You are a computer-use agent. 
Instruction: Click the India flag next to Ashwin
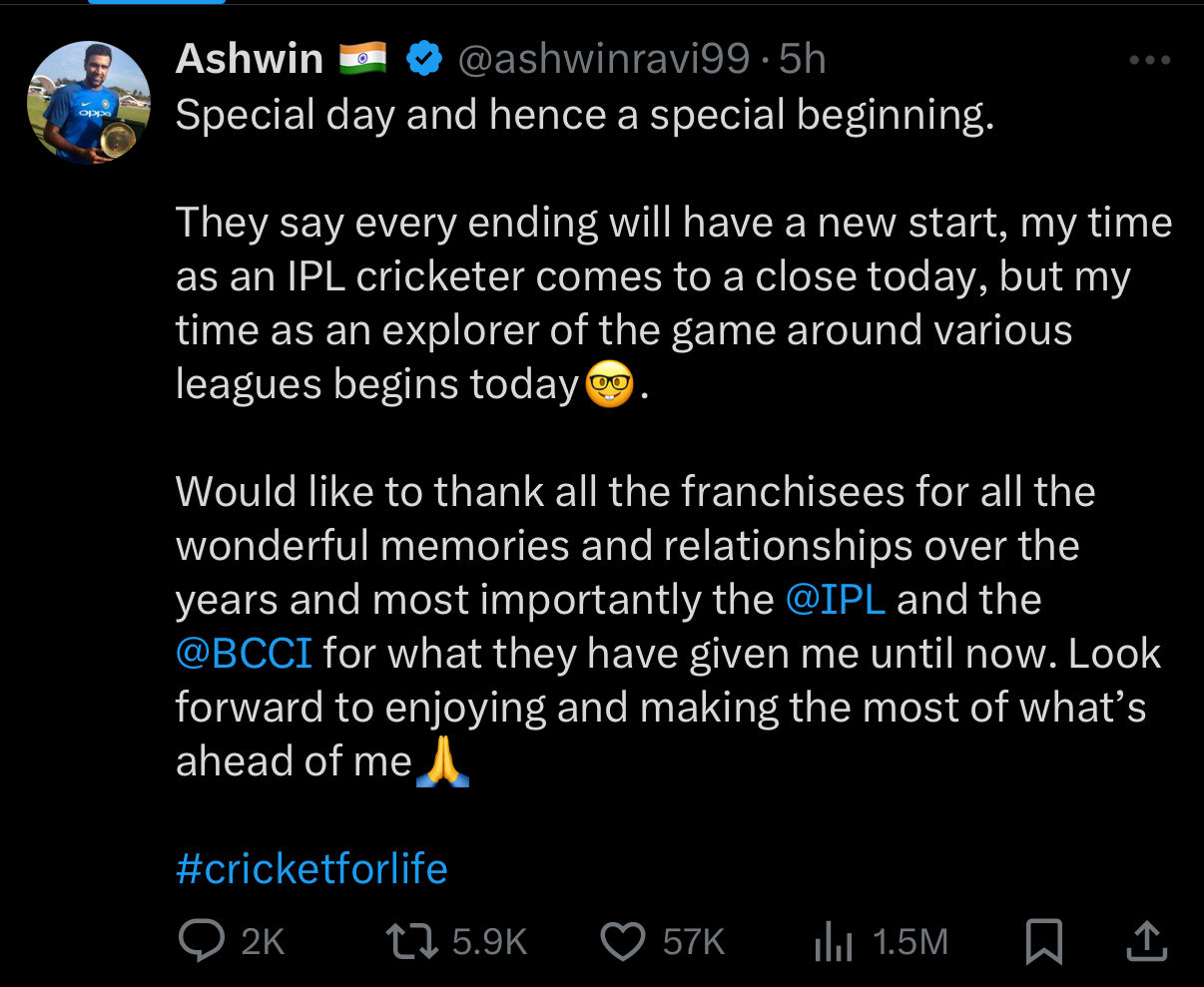(362, 60)
